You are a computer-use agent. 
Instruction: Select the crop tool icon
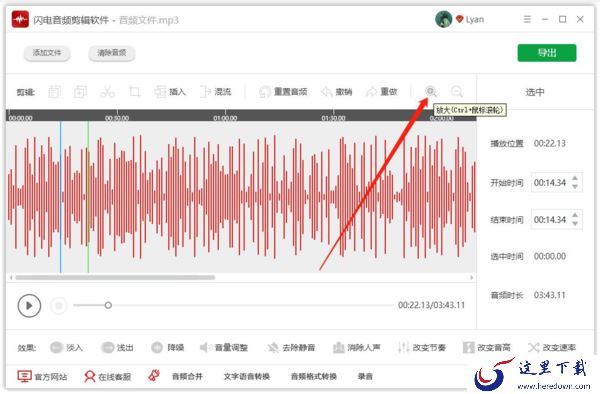(134, 92)
